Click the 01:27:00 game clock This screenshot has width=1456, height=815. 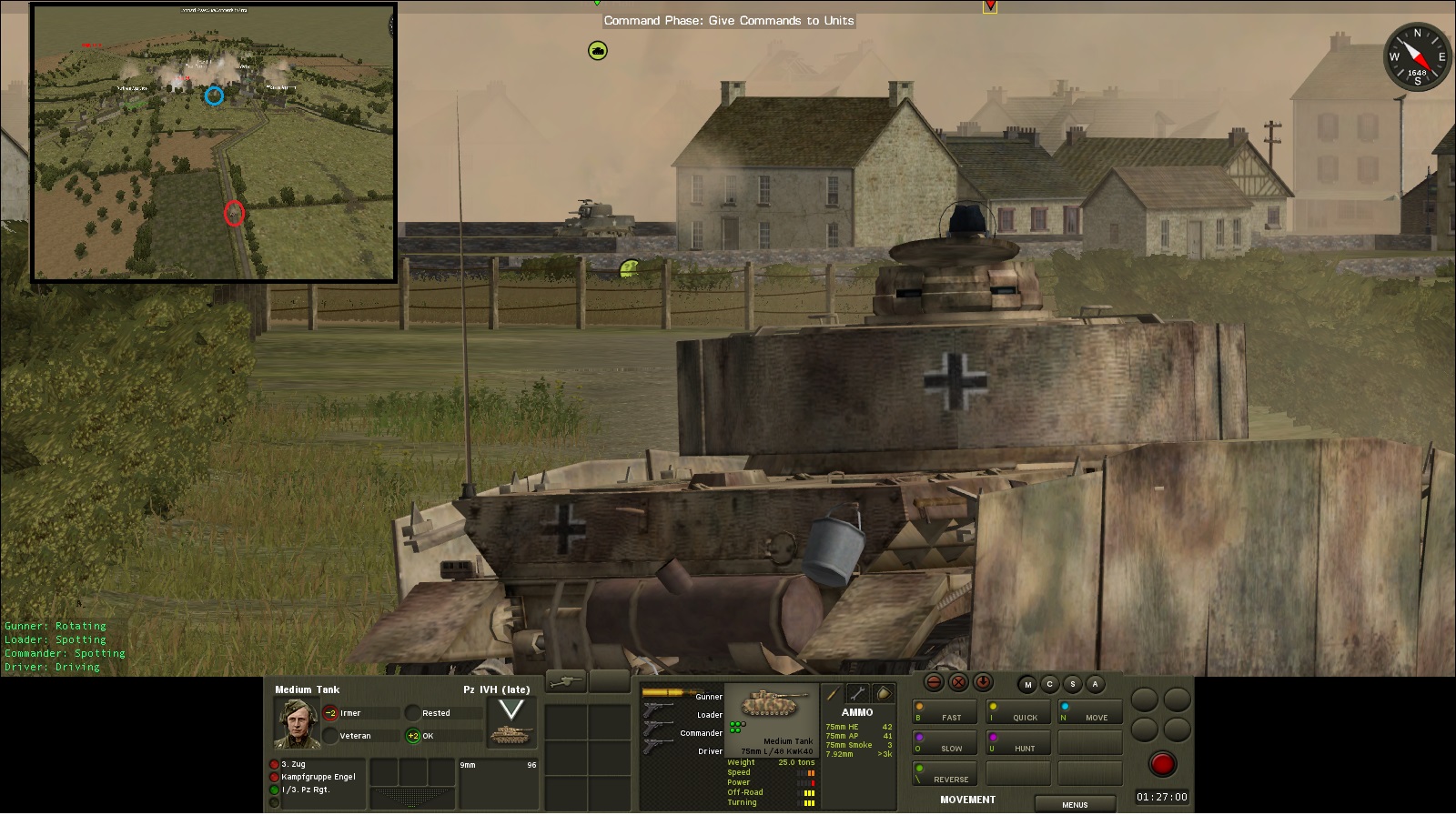click(x=1162, y=798)
